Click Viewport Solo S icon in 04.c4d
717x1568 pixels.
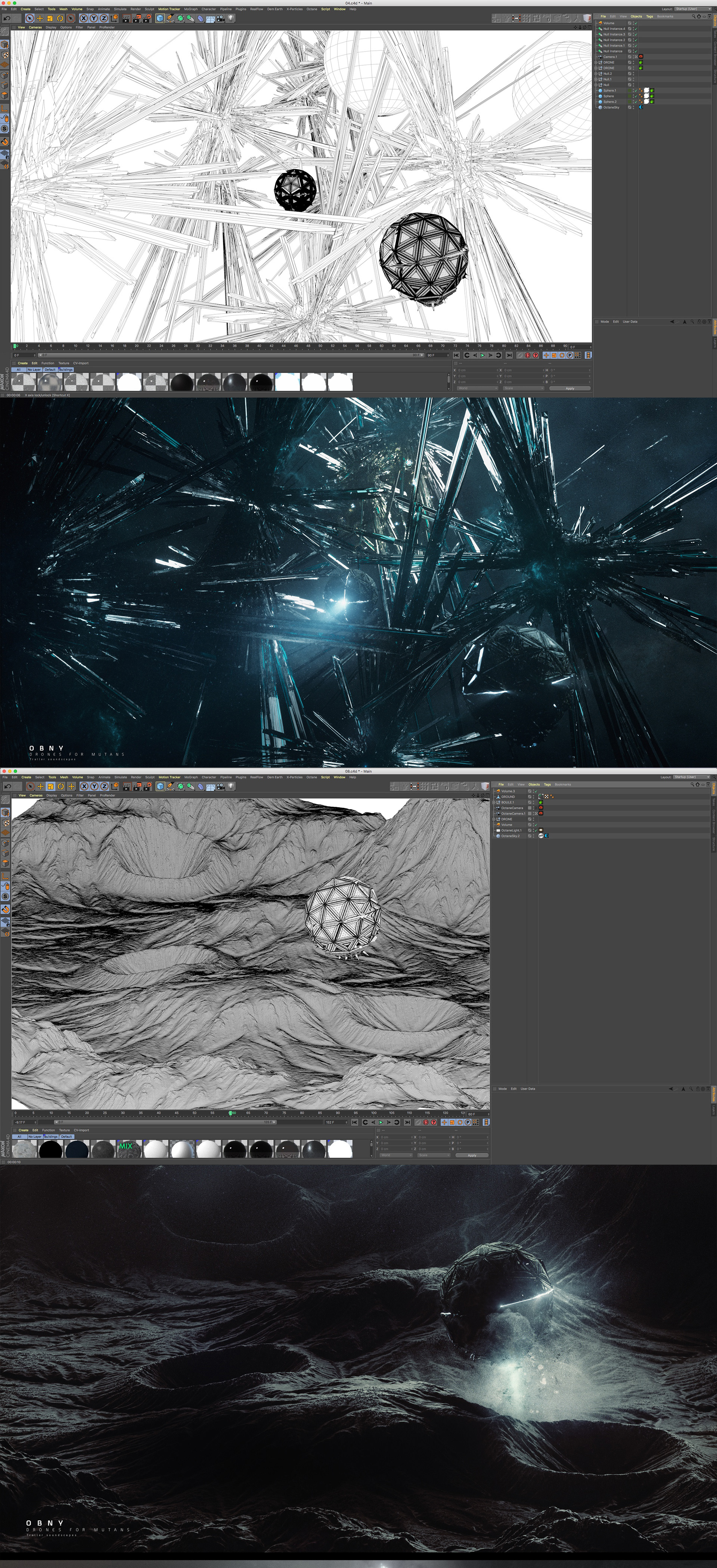[x=4, y=128]
